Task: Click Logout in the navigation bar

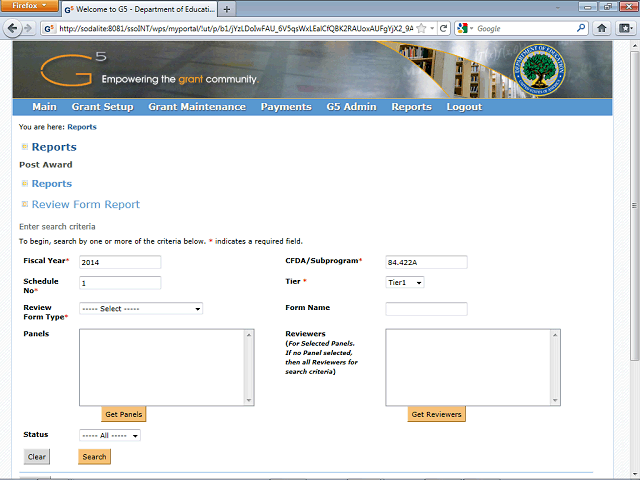Action: 464,107
